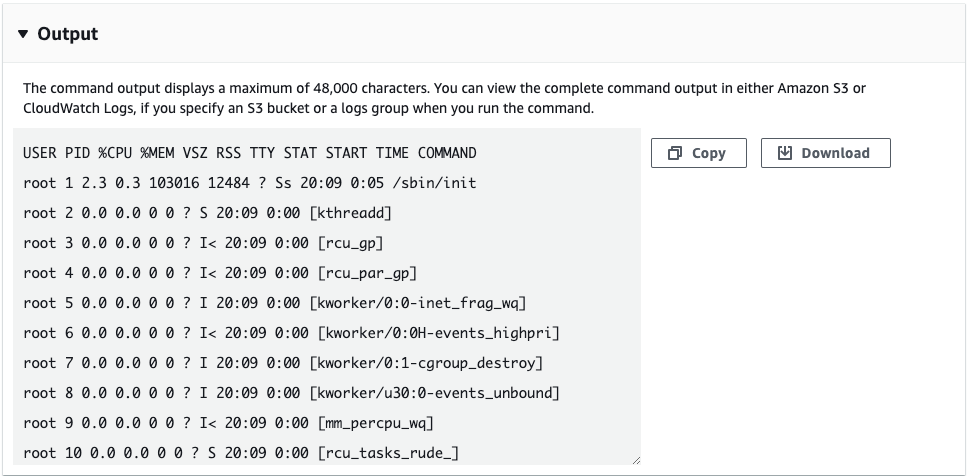Select the kworker/u30:0-events_unbound line
968x476 pixels.
click(x=291, y=393)
